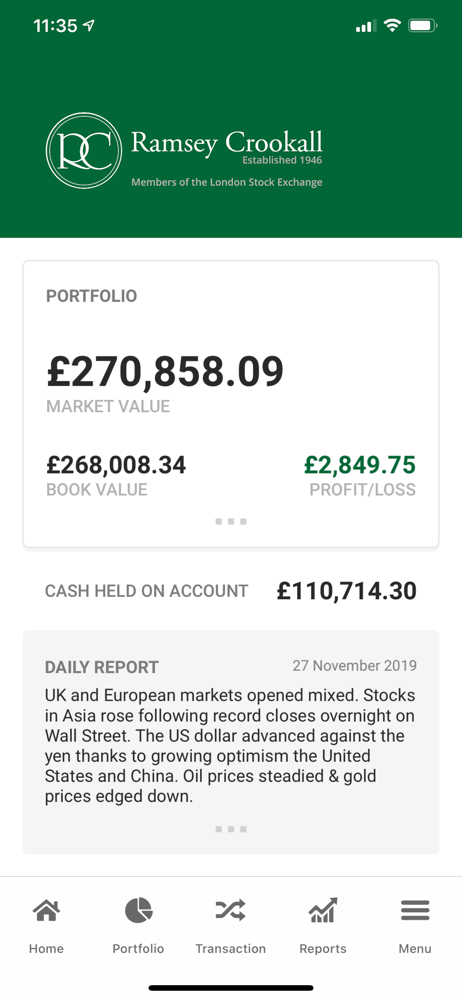Open the hamburger Menu icon

point(415,910)
